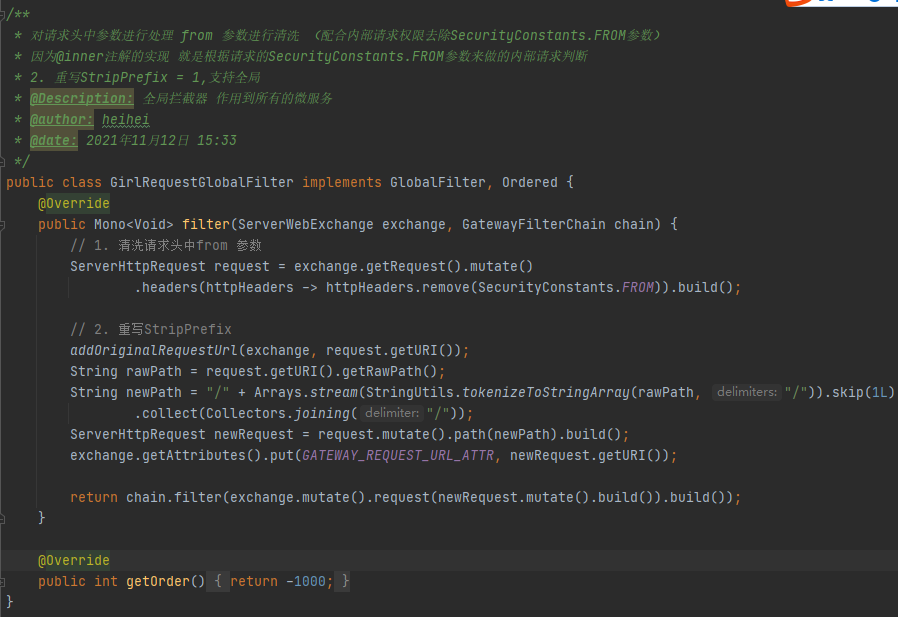898x617 pixels.
Task: Click the "Mono<Void>" return type
Action: (x=133, y=225)
